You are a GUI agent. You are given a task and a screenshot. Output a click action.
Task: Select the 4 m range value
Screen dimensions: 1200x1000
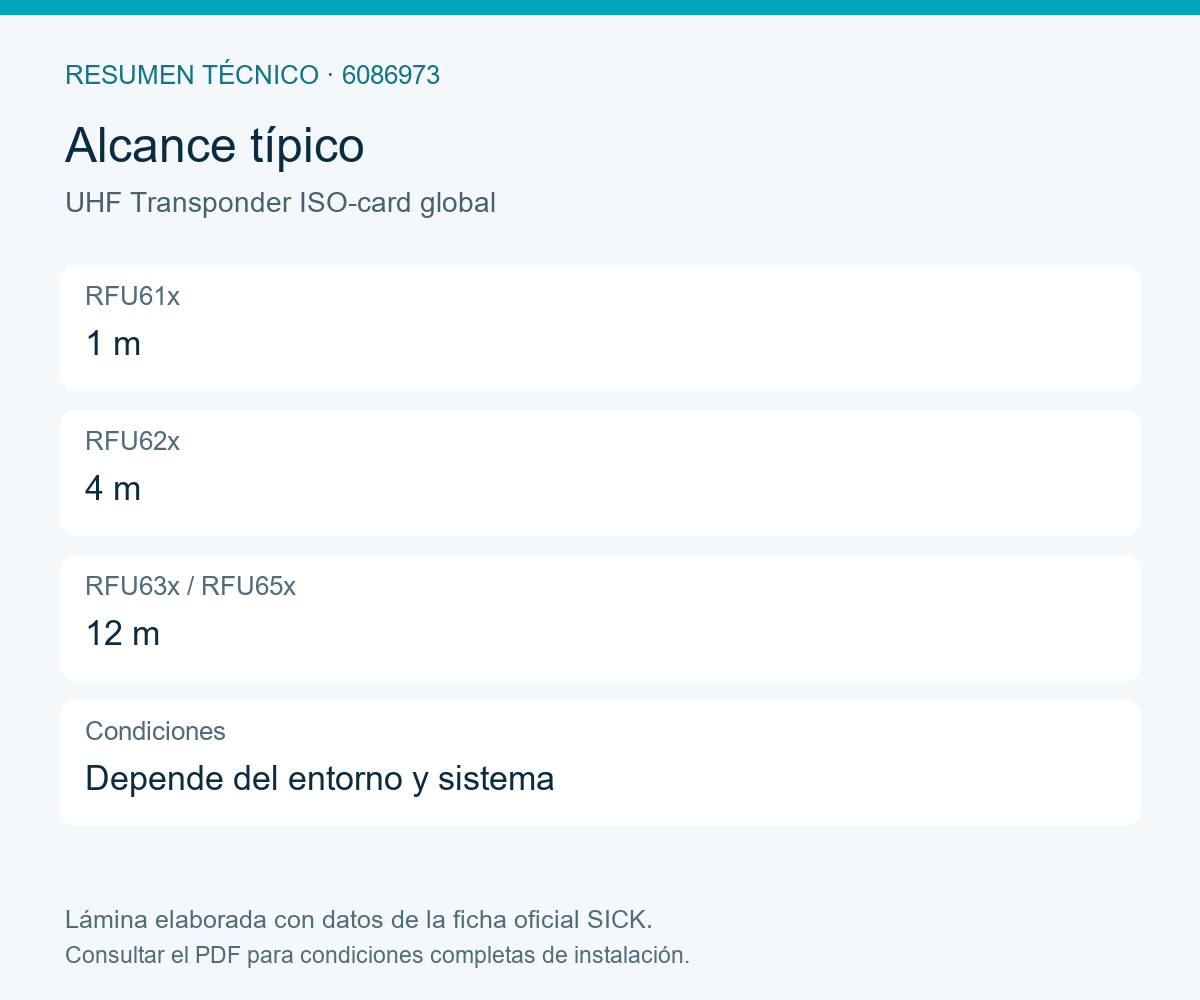113,489
